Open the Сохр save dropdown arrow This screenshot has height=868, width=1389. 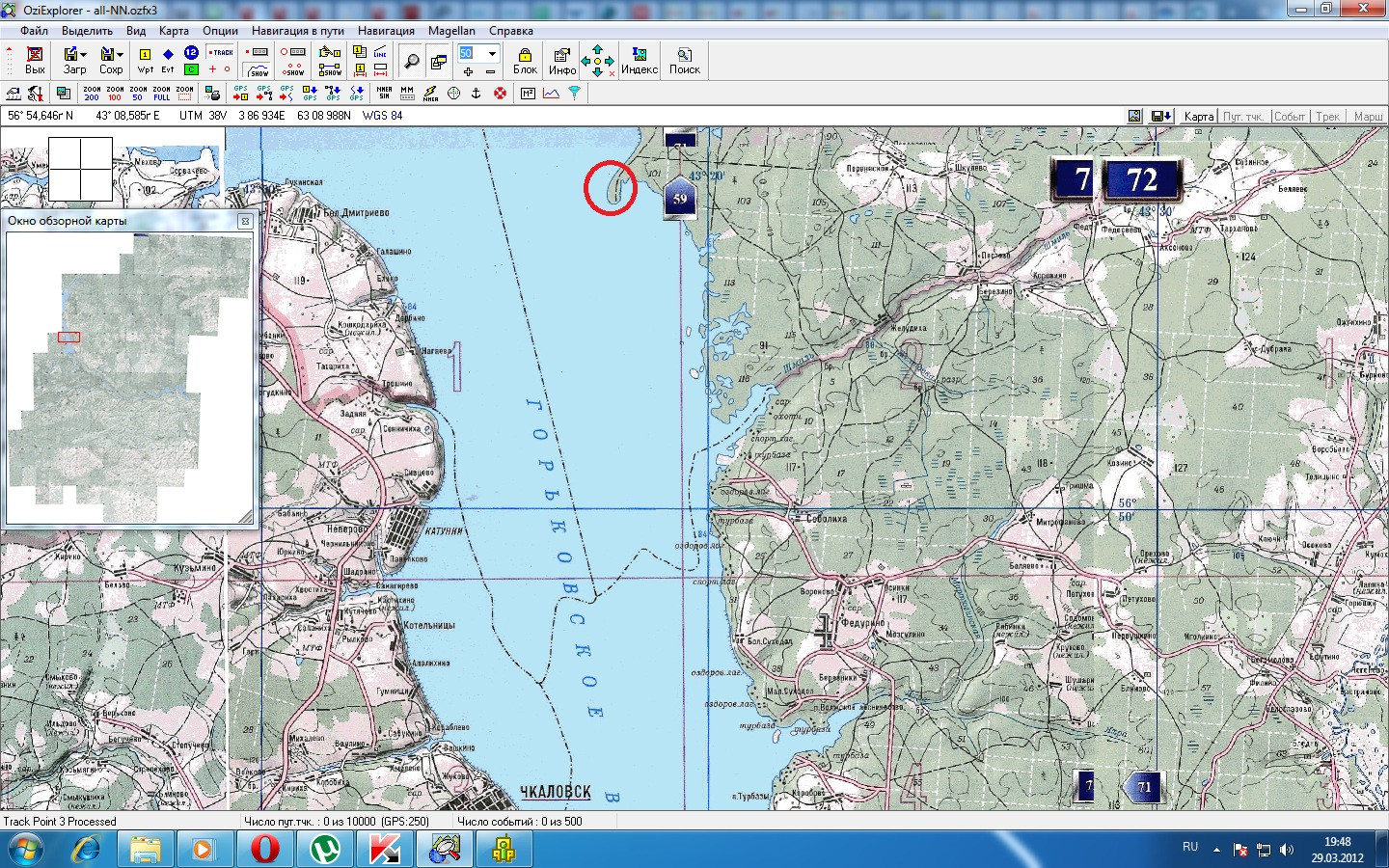120,55
